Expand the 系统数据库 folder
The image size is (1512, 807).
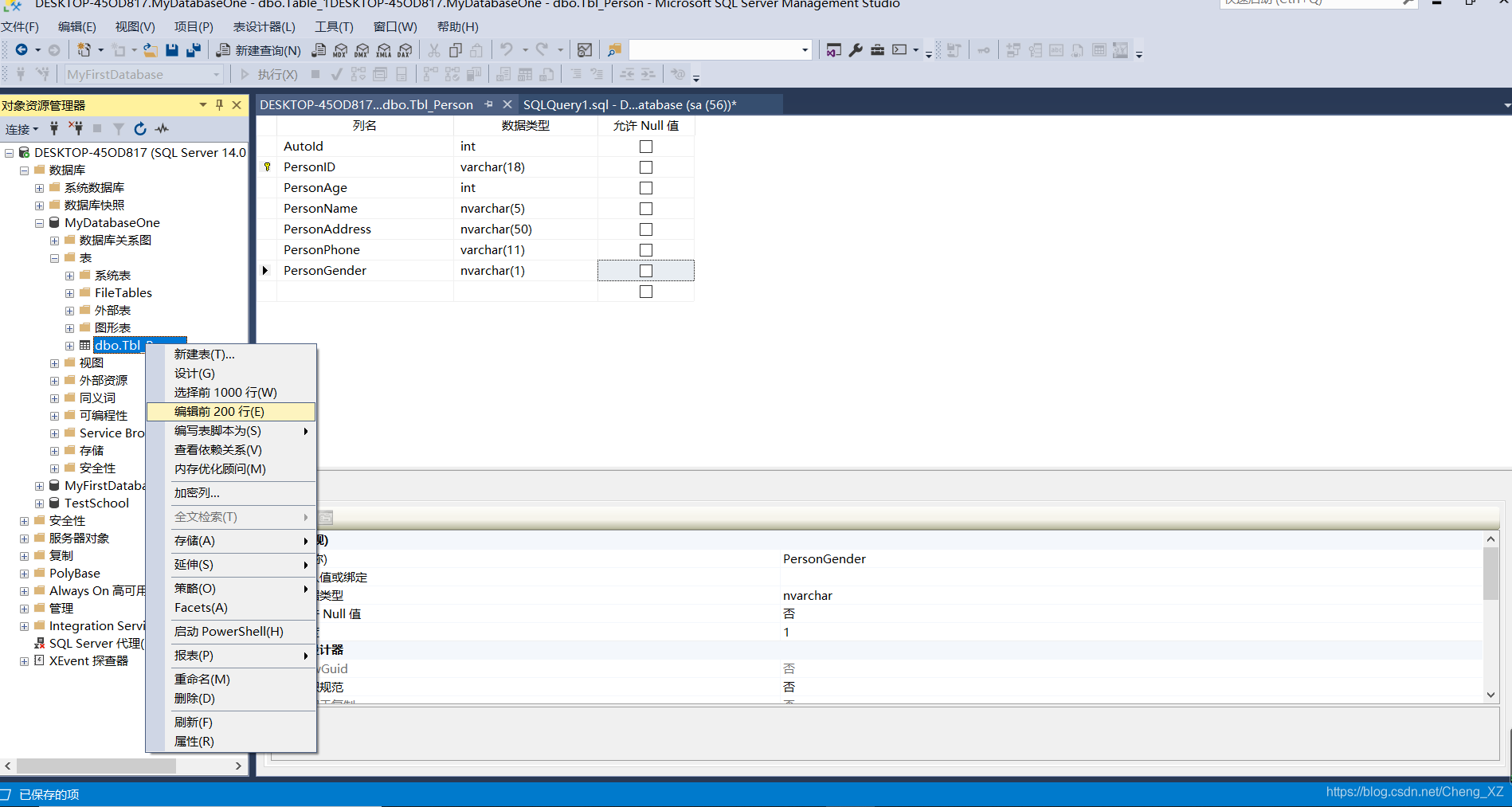tap(39, 188)
